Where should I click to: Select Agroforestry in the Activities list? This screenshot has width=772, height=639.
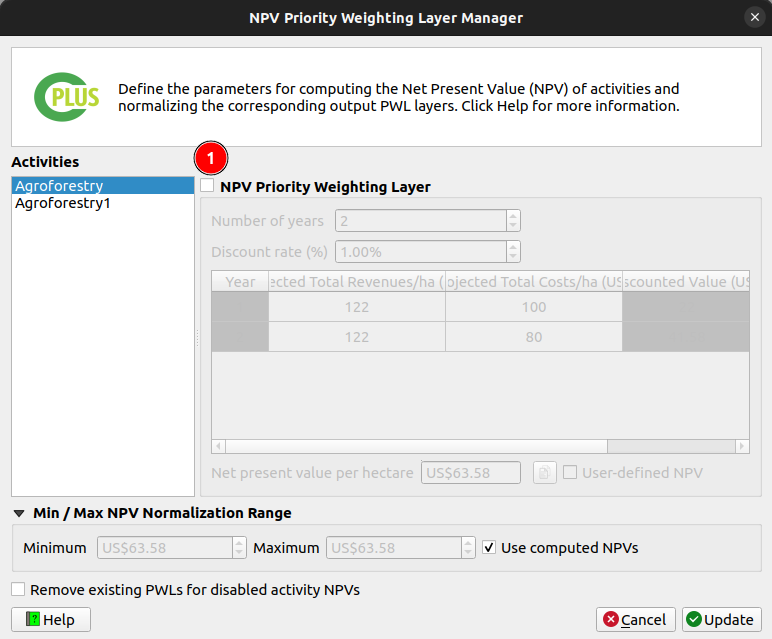(x=102, y=186)
